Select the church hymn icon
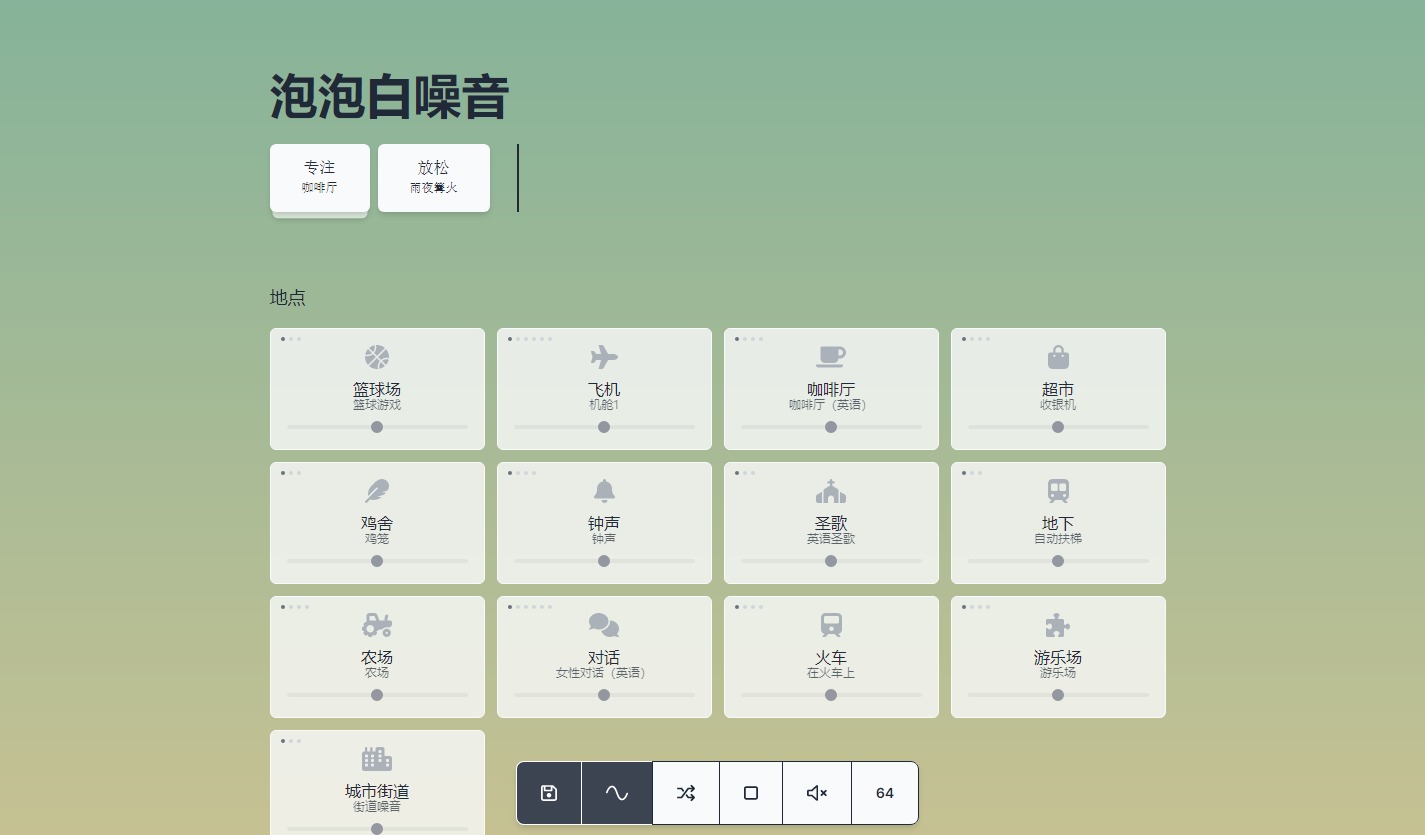This screenshot has width=1425, height=835. pos(830,491)
